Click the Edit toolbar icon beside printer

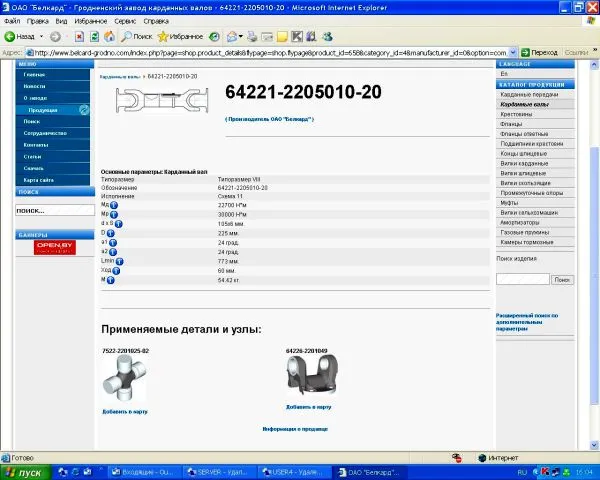[267, 37]
